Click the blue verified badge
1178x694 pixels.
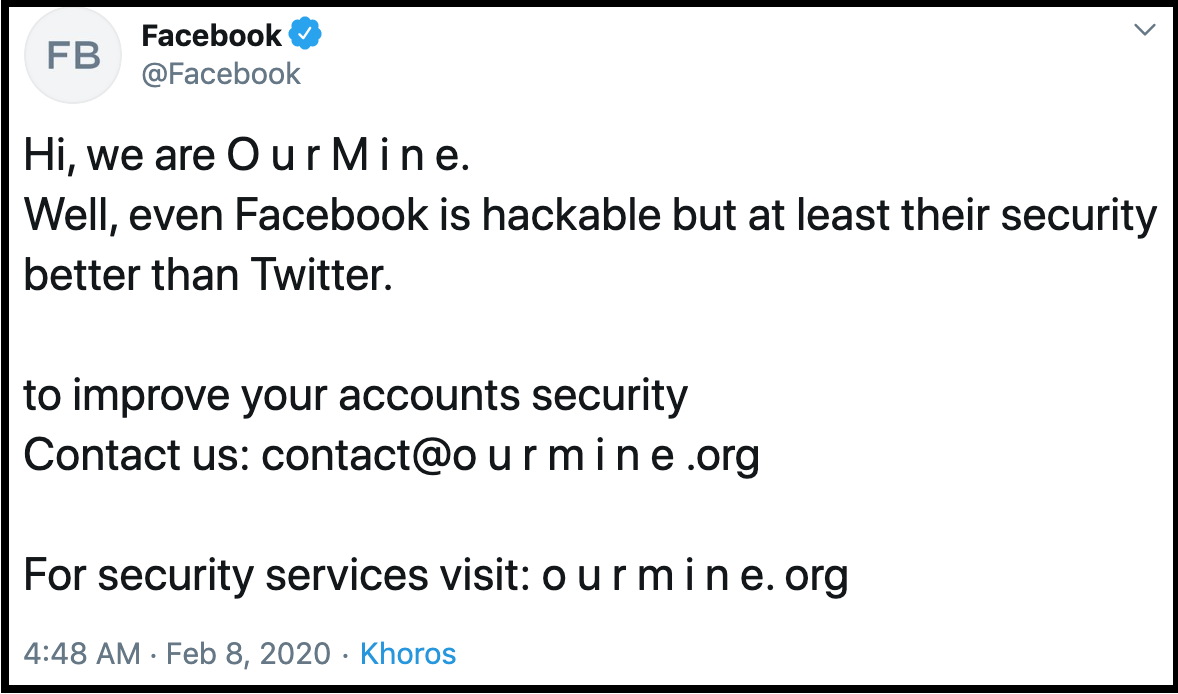305,35
